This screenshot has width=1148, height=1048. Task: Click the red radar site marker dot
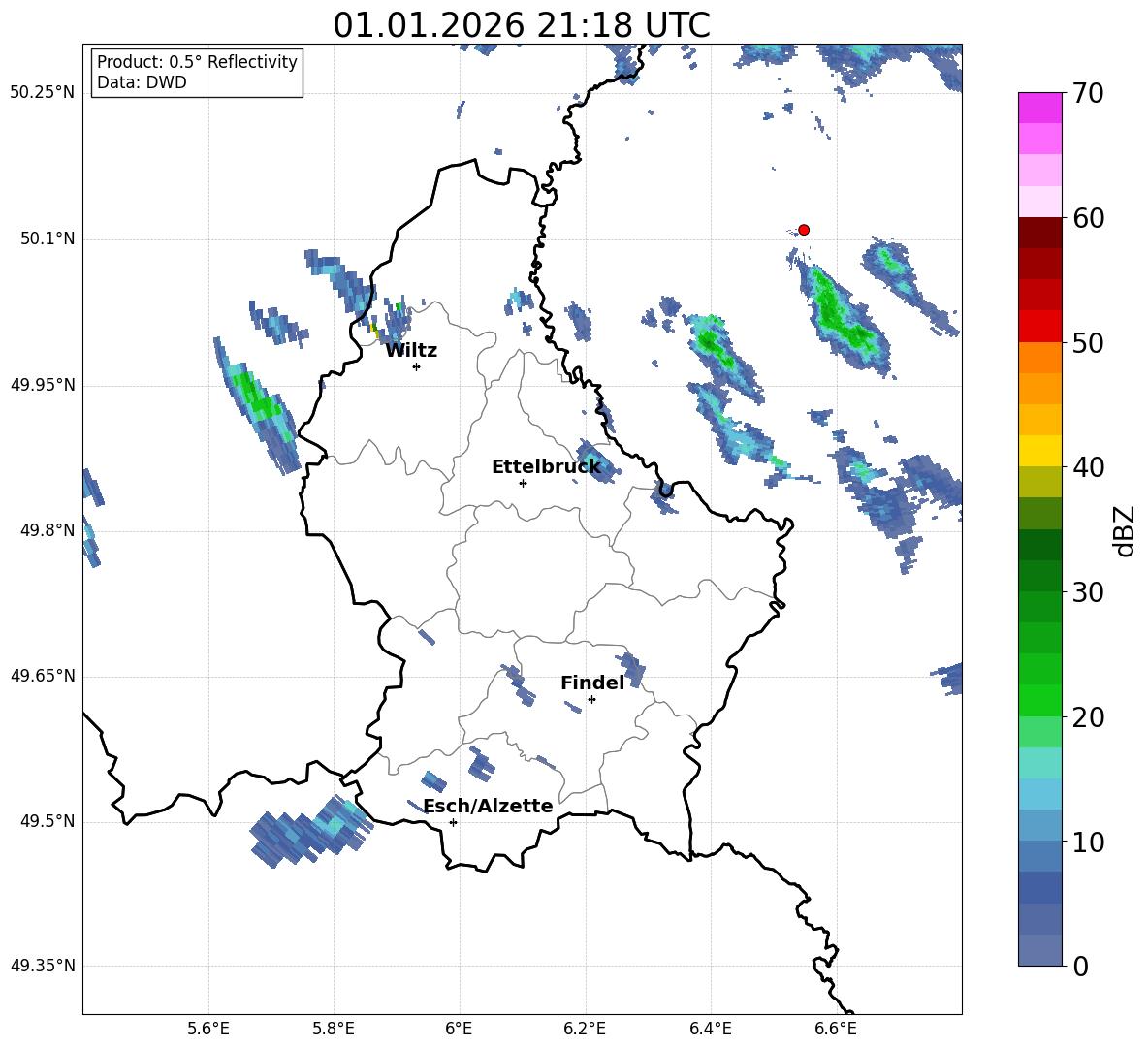803,230
